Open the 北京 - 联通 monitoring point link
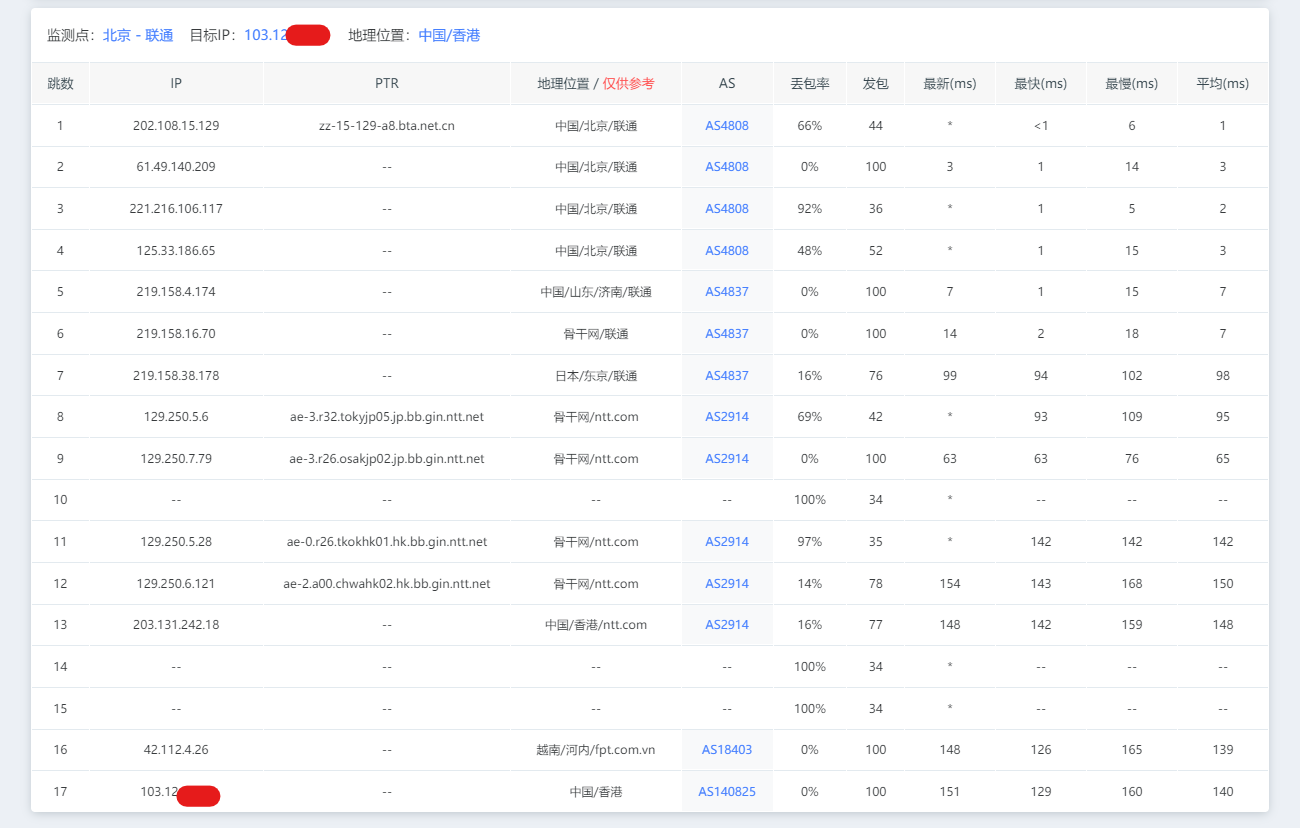Image resolution: width=1300 pixels, height=828 pixels. 138,35
